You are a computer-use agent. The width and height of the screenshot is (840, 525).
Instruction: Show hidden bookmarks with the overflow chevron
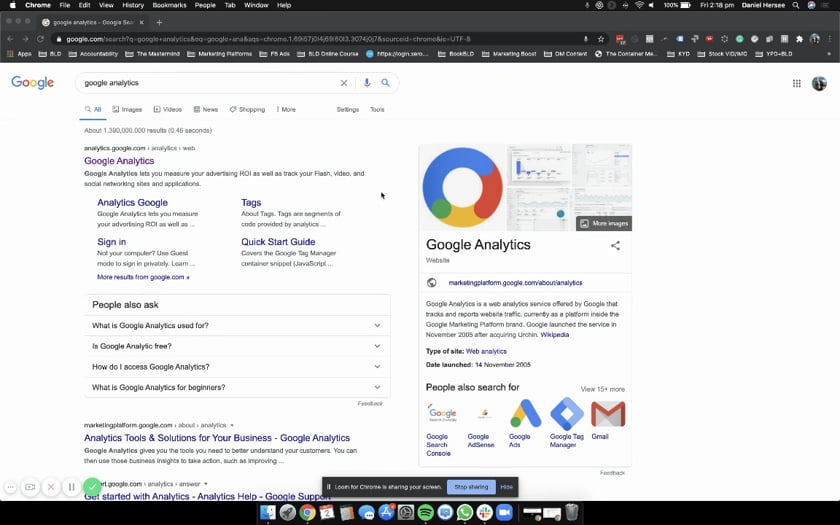829,54
